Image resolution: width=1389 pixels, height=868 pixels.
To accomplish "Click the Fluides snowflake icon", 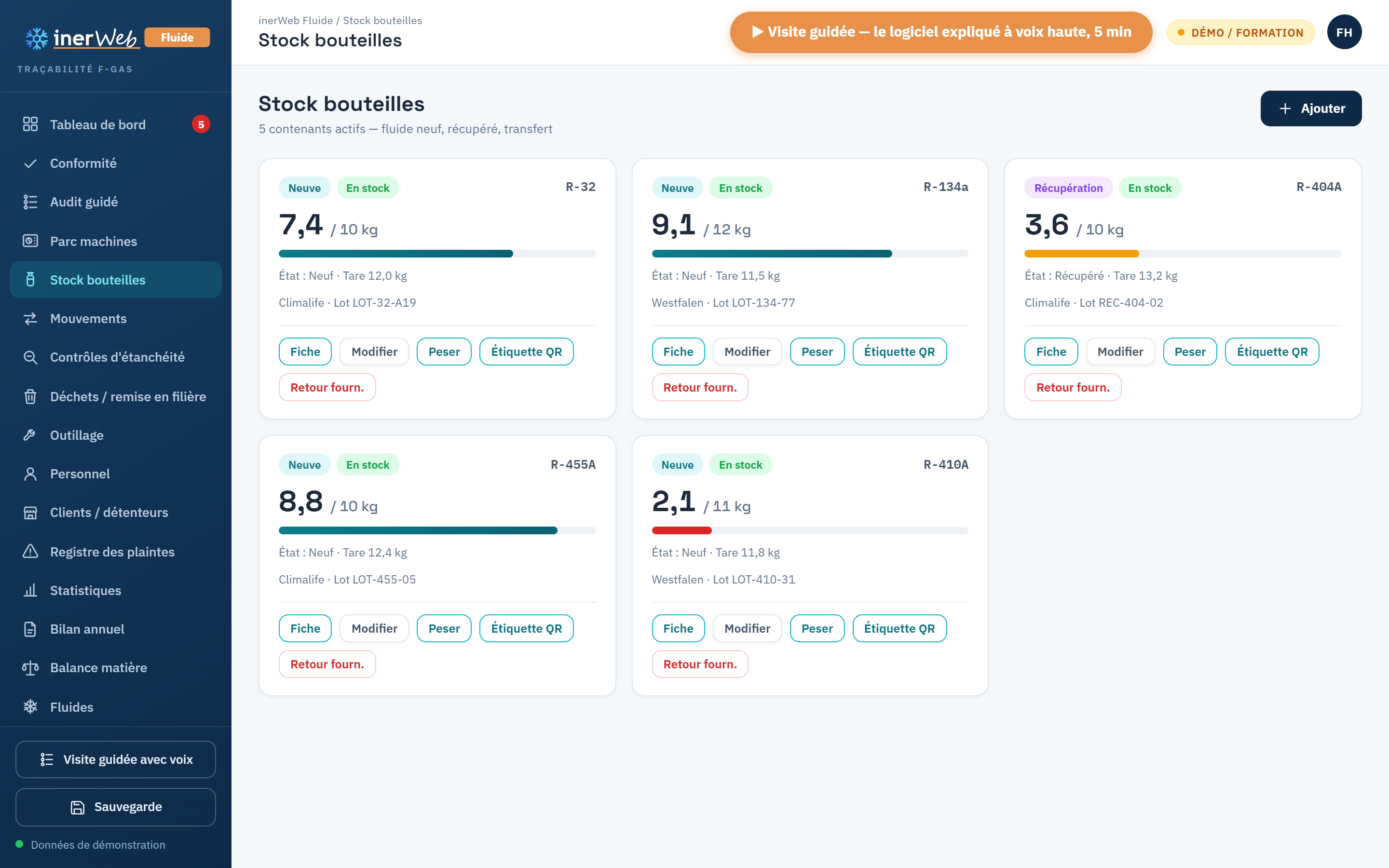I will (x=30, y=706).
